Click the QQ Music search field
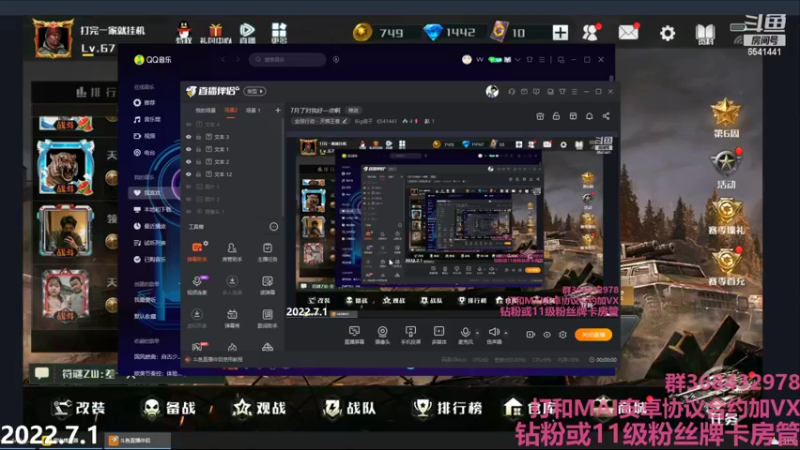The height and width of the screenshot is (450, 800). pyautogui.click(x=288, y=60)
